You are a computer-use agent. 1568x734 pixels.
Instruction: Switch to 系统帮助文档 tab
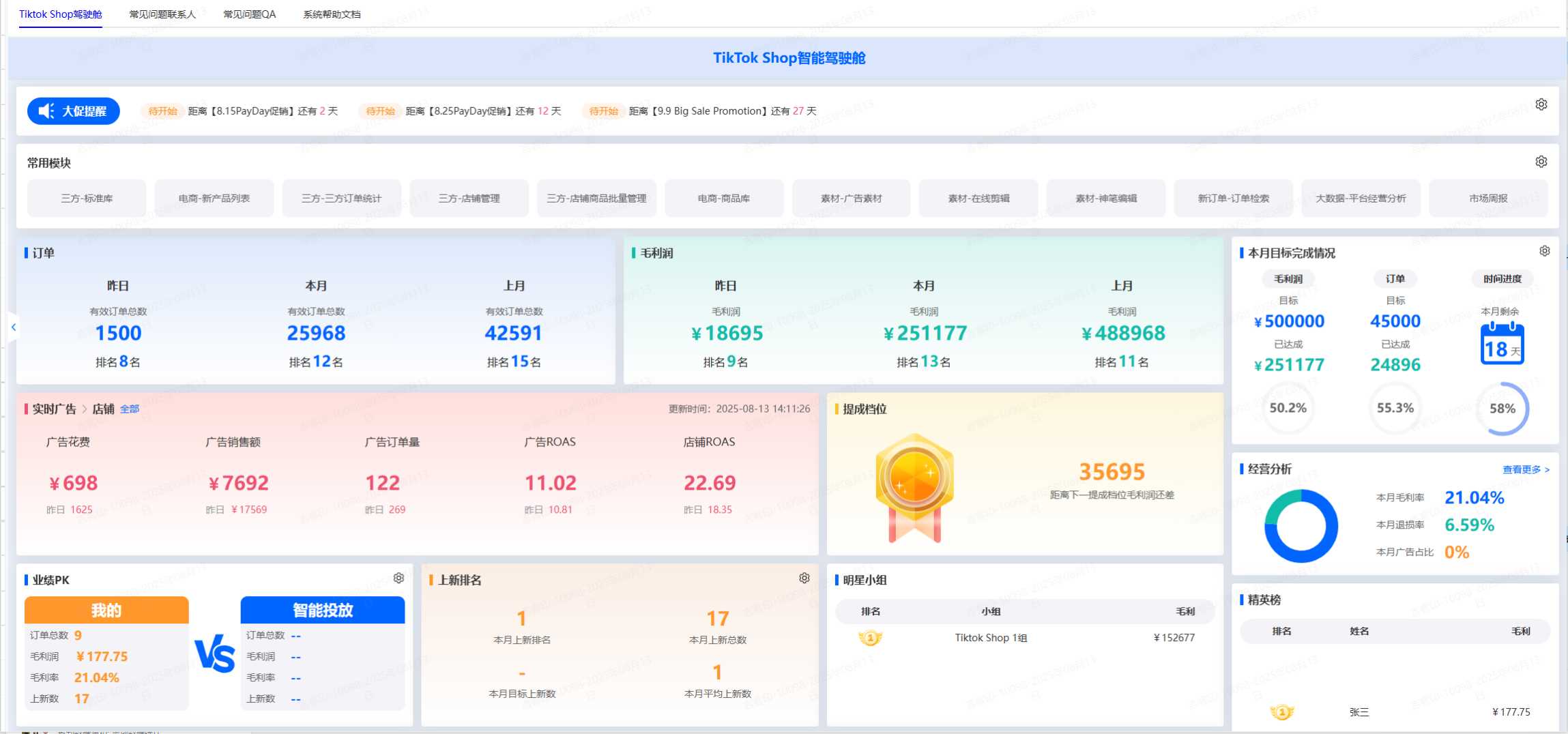coord(332,14)
